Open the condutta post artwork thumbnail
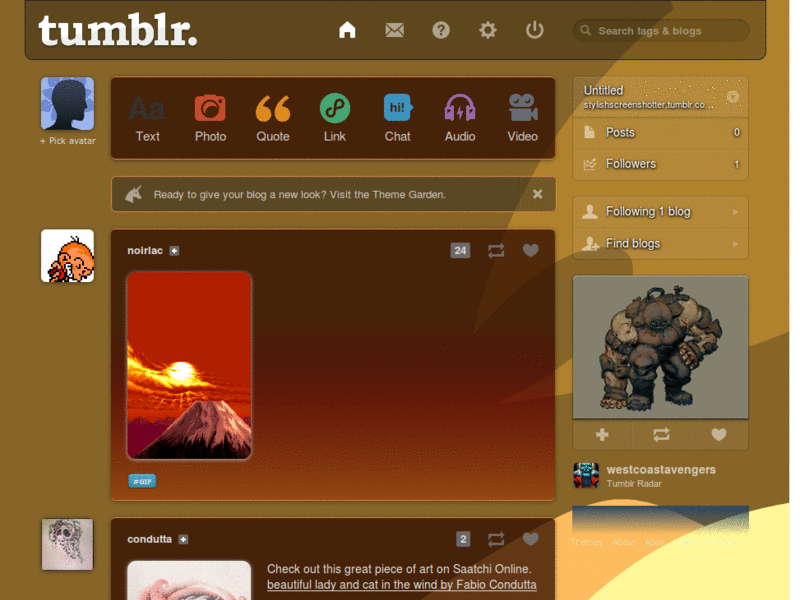The width and height of the screenshot is (800, 600). (189, 581)
